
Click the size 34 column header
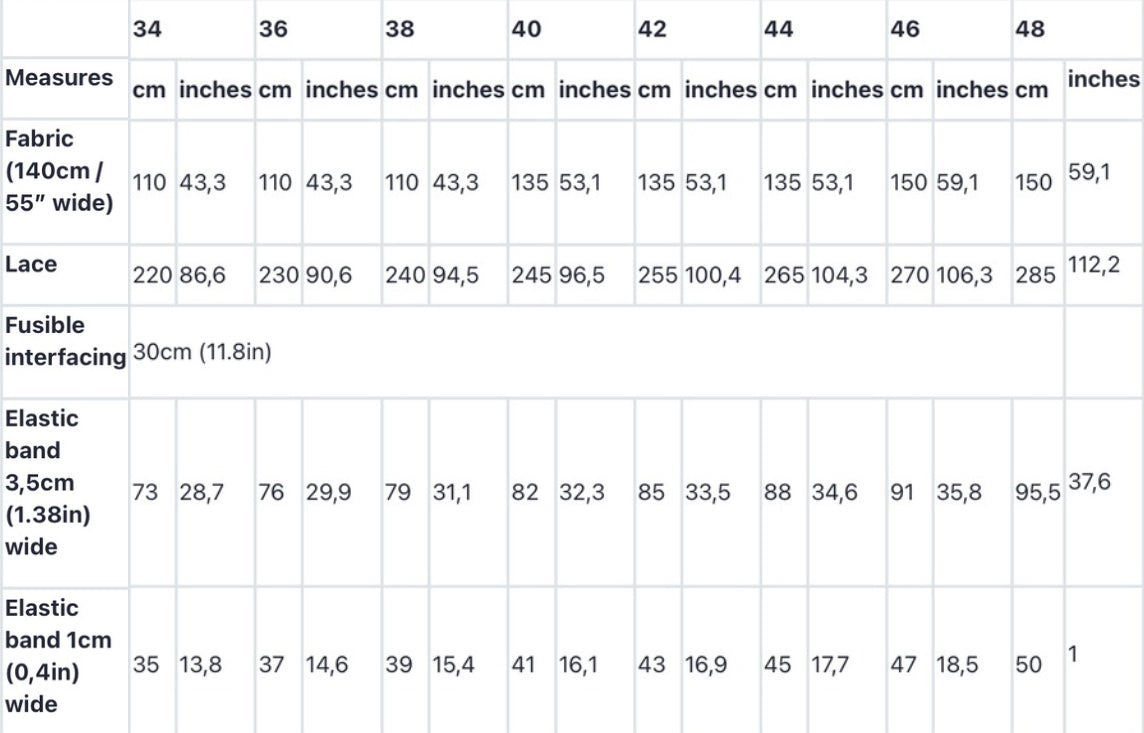[147, 29]
